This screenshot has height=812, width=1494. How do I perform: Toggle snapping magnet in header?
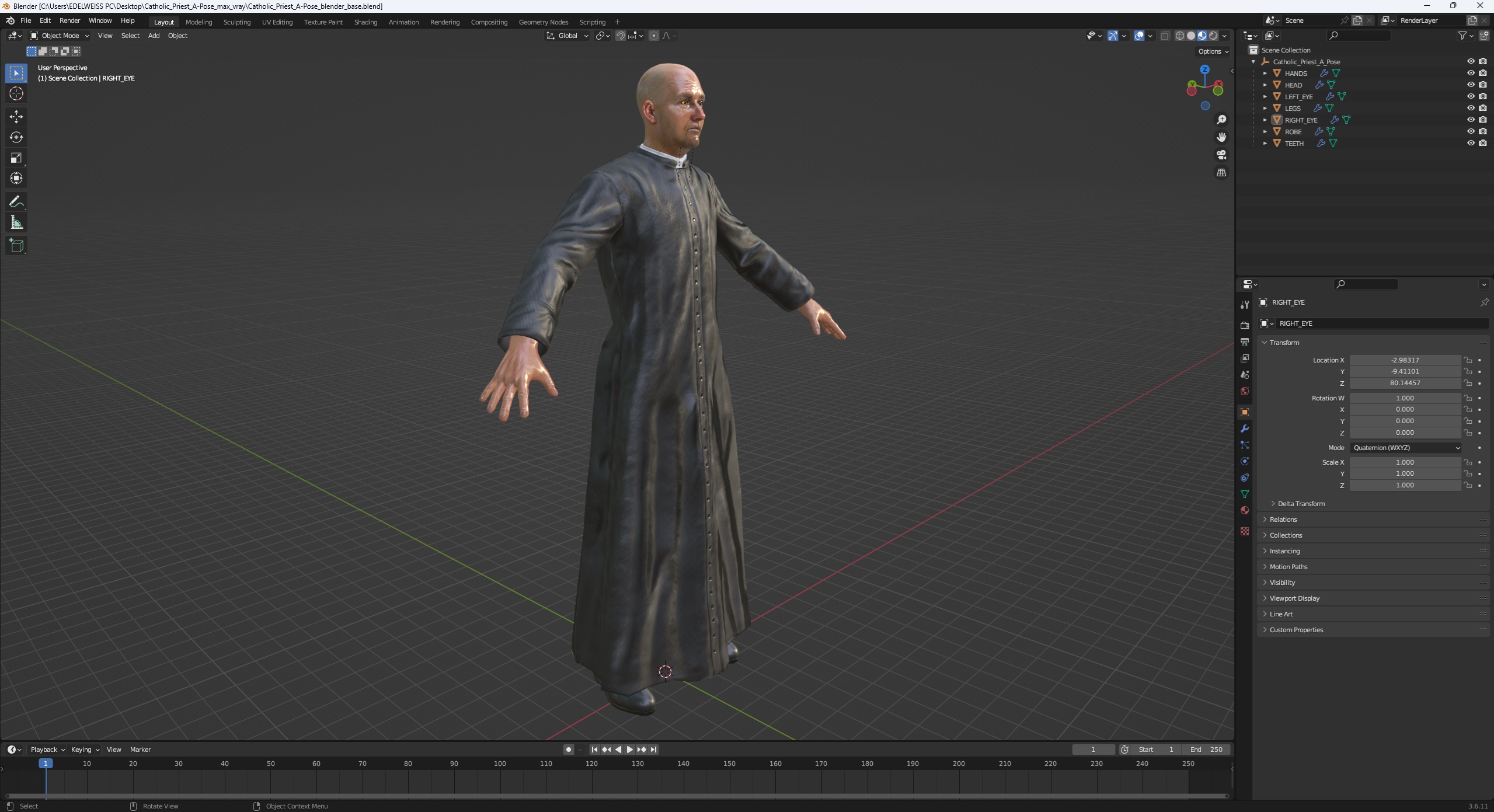(621, 36)
